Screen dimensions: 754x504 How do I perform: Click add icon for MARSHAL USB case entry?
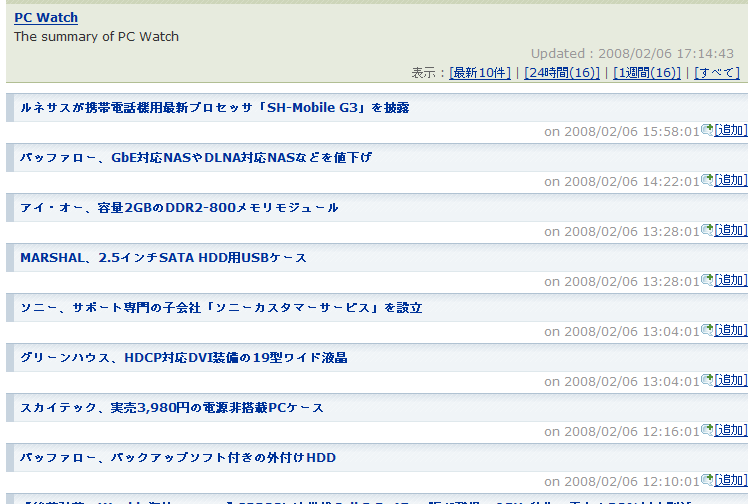click(x=707, y=279)
